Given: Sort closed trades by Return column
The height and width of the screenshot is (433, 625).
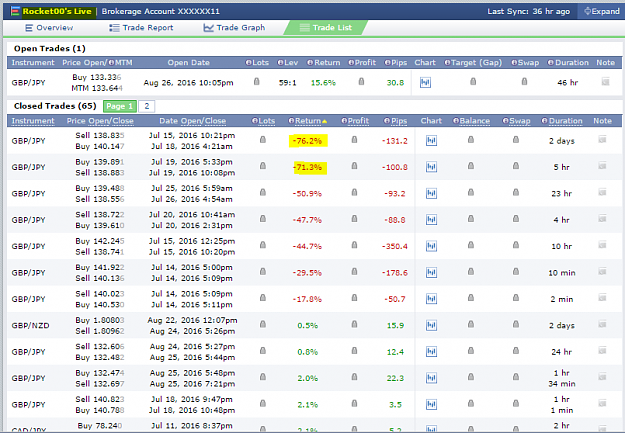Looking at the screenshot, I should (x=308, y=121).
